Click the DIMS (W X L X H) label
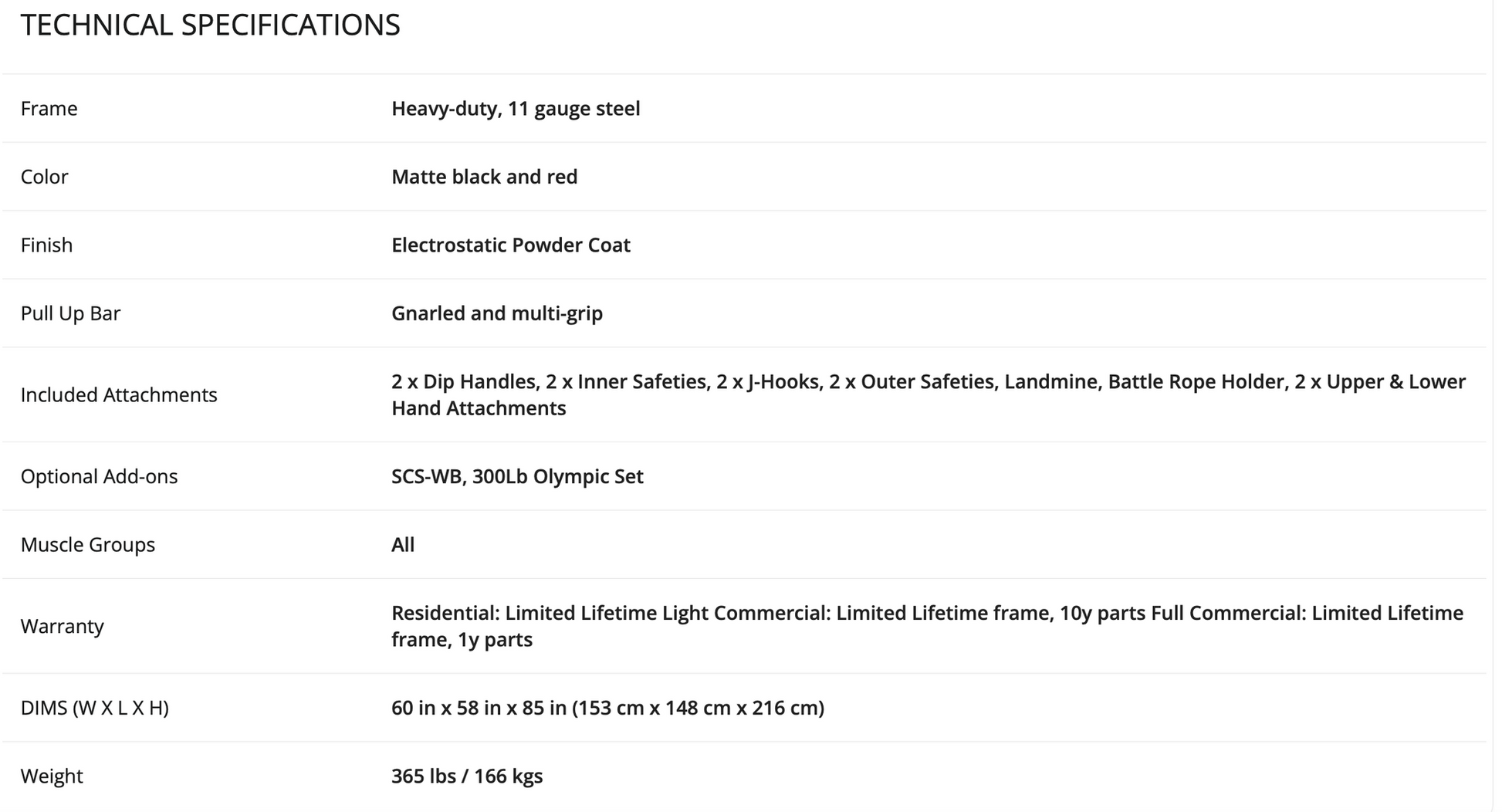Image resolution: width=1502 pixels, height=812 pixels. [x=94, y=709]
